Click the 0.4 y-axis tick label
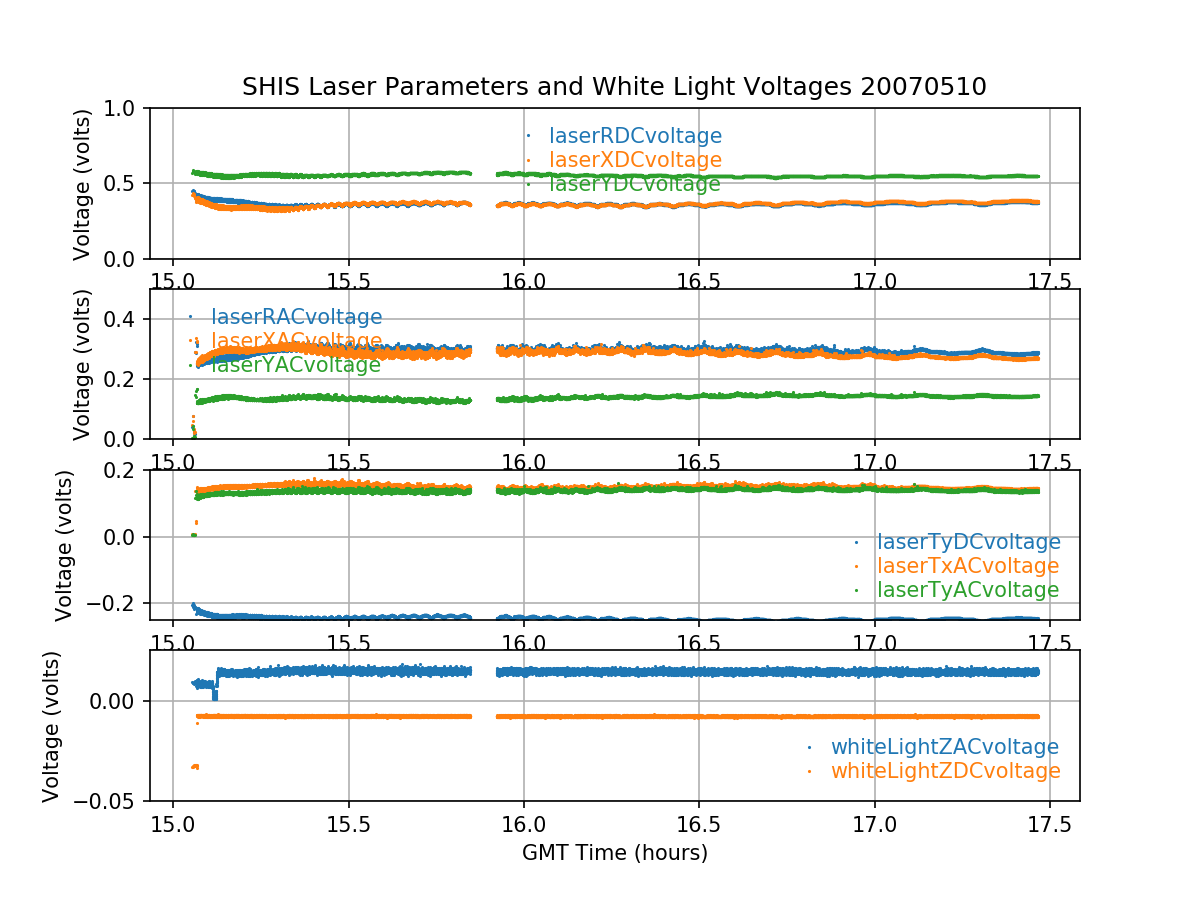 click(x=124, y=319)
